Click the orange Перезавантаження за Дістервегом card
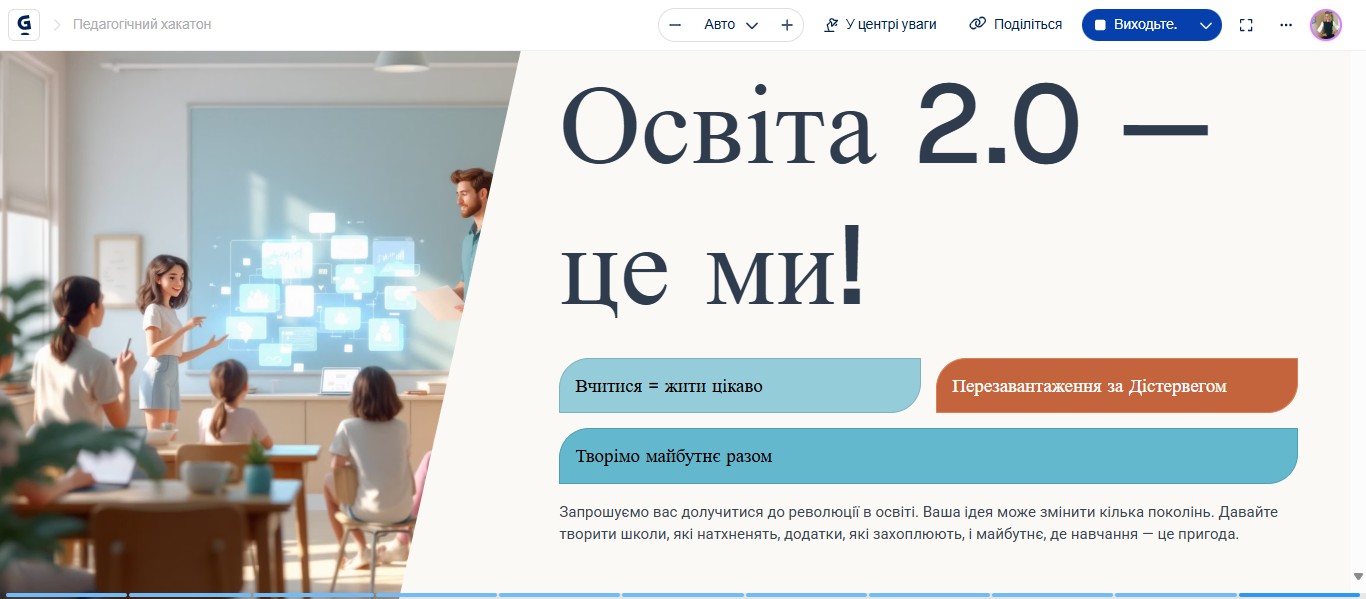 pos(1116,386)
